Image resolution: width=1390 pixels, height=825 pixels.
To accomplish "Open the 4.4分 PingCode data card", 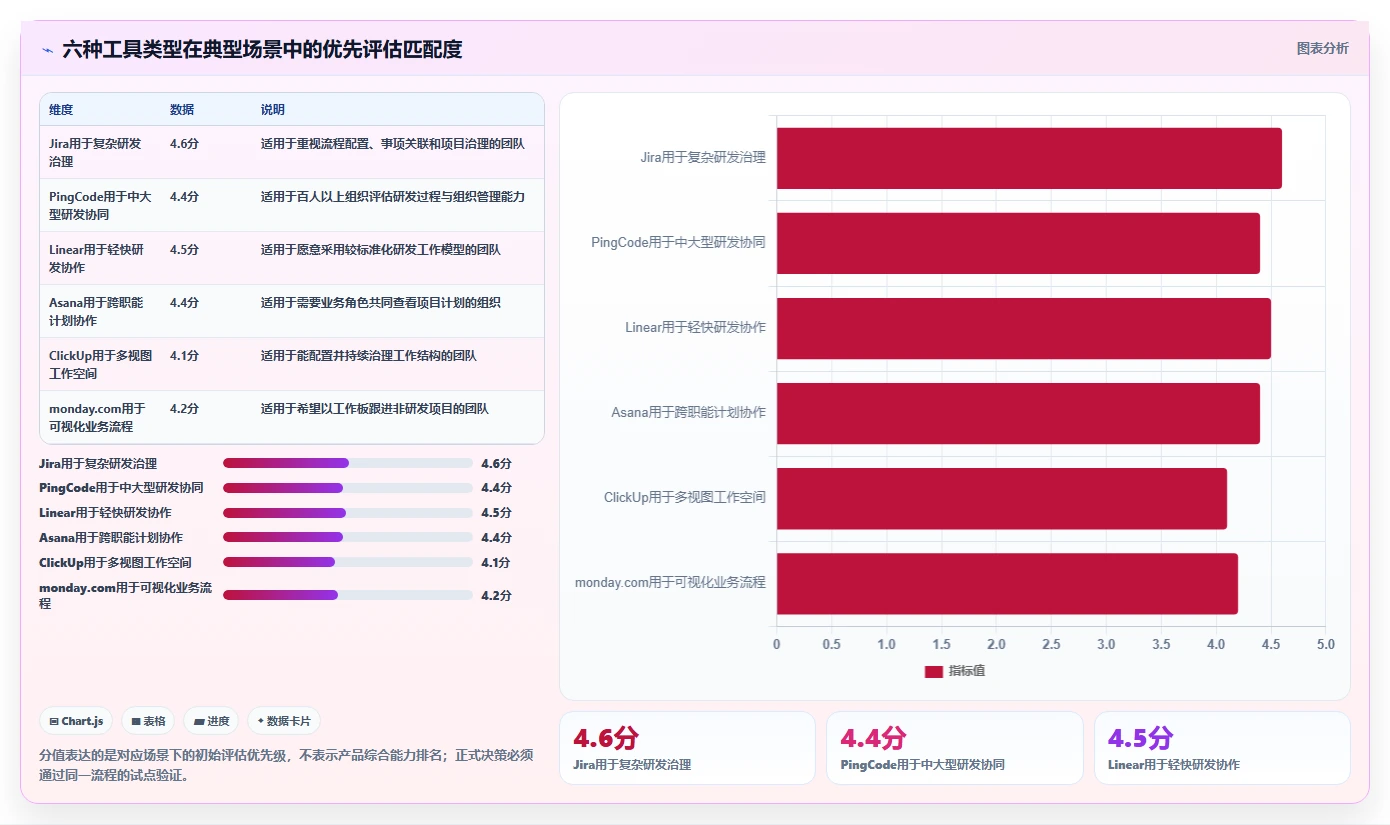I will click(955, 748).
